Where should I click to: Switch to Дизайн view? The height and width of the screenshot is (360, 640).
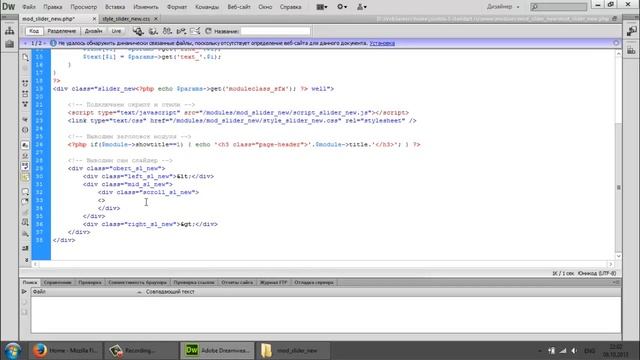click(x=93, y=31)
